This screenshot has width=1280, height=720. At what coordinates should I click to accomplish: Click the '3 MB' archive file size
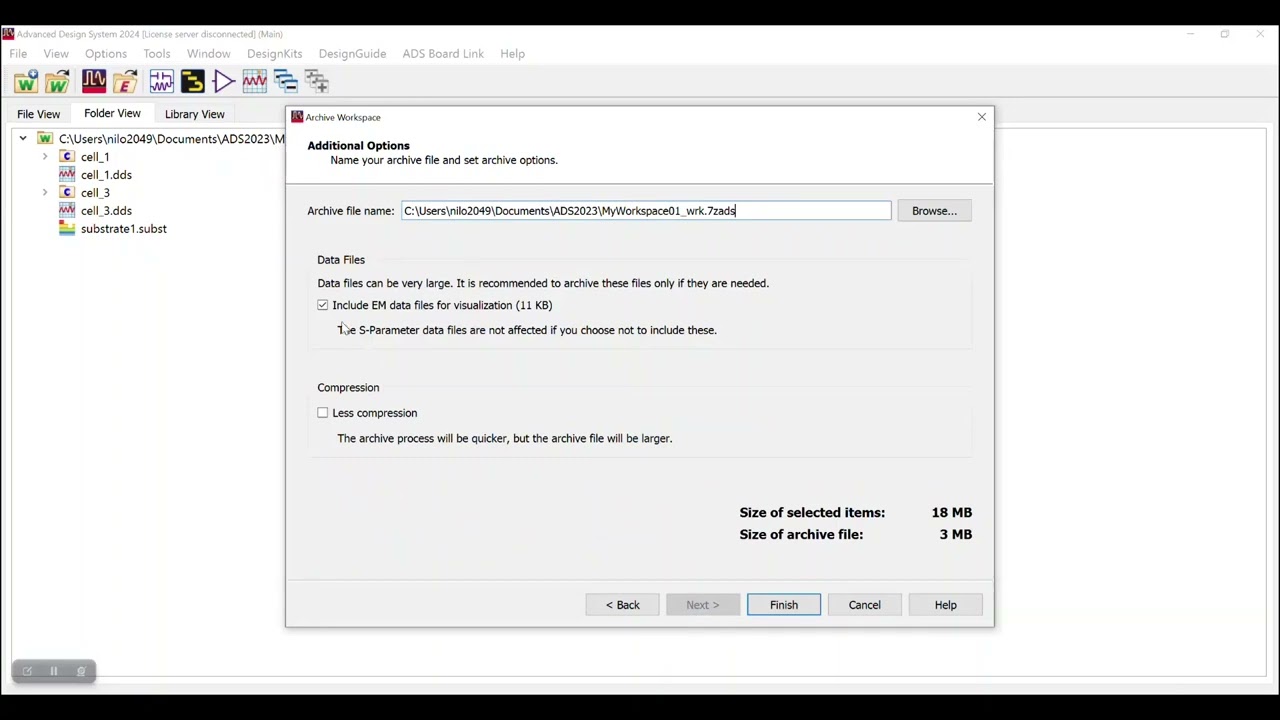956,535
